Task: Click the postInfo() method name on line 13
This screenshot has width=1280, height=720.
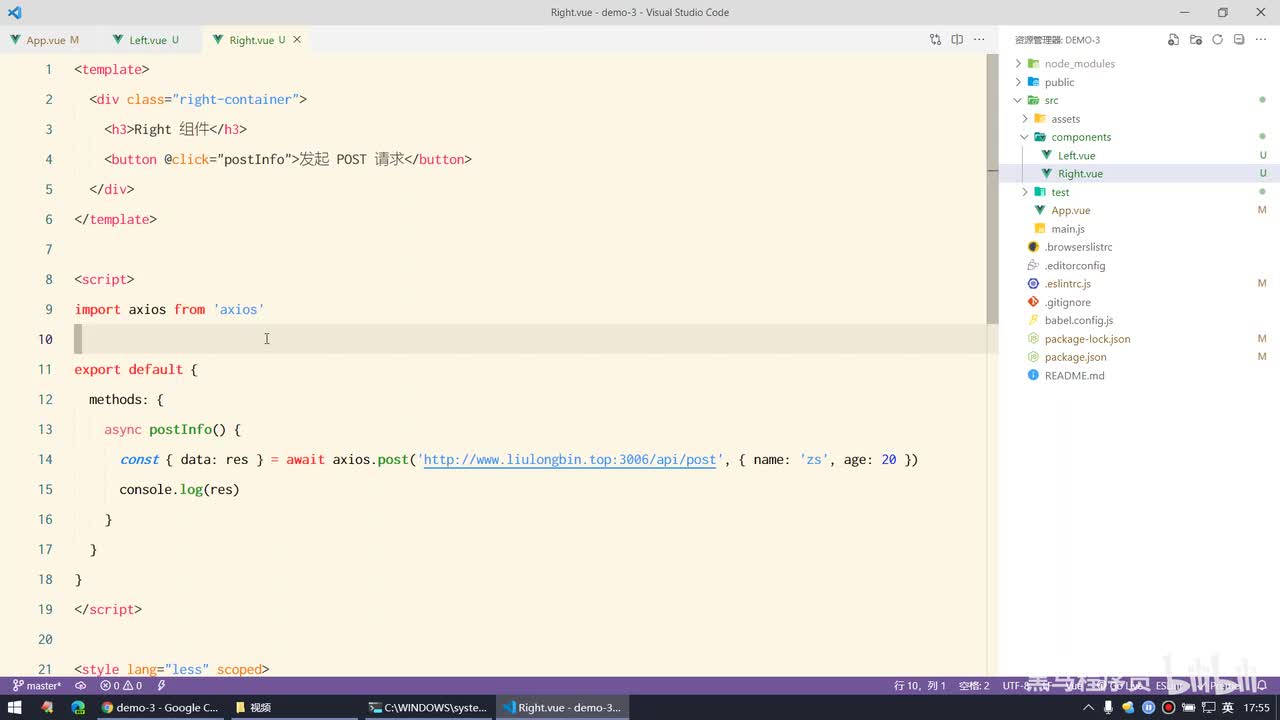Action: tap(188, 430)
